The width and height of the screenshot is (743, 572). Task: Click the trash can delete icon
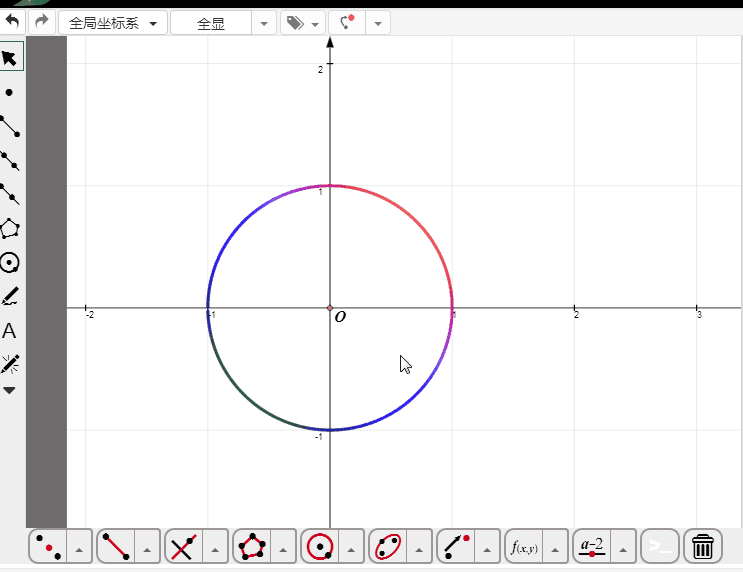[x=703, y=546]
